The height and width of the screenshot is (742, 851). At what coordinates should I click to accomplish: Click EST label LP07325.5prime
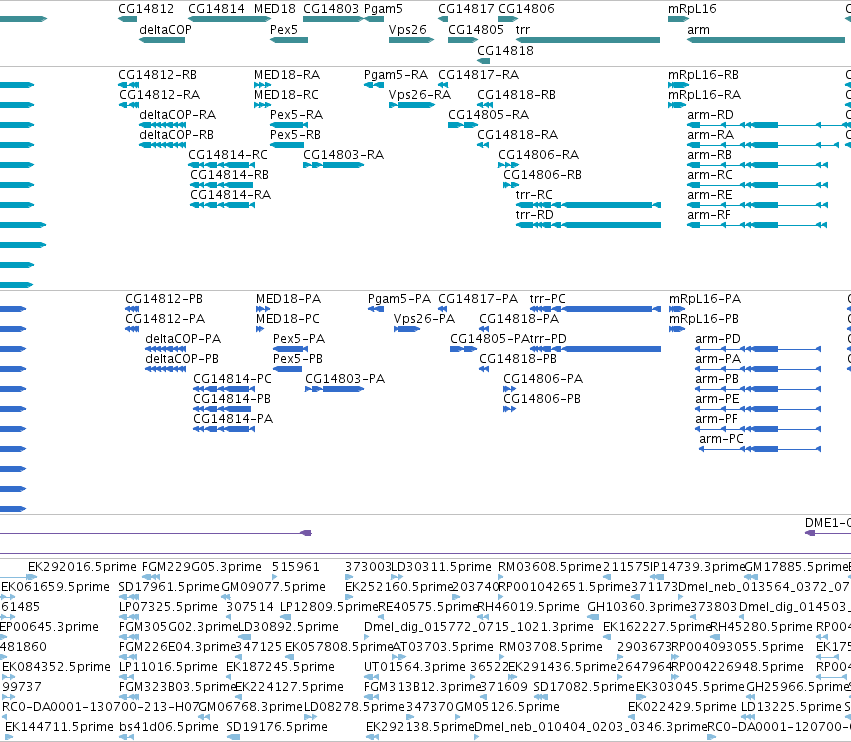pos(168,607)
